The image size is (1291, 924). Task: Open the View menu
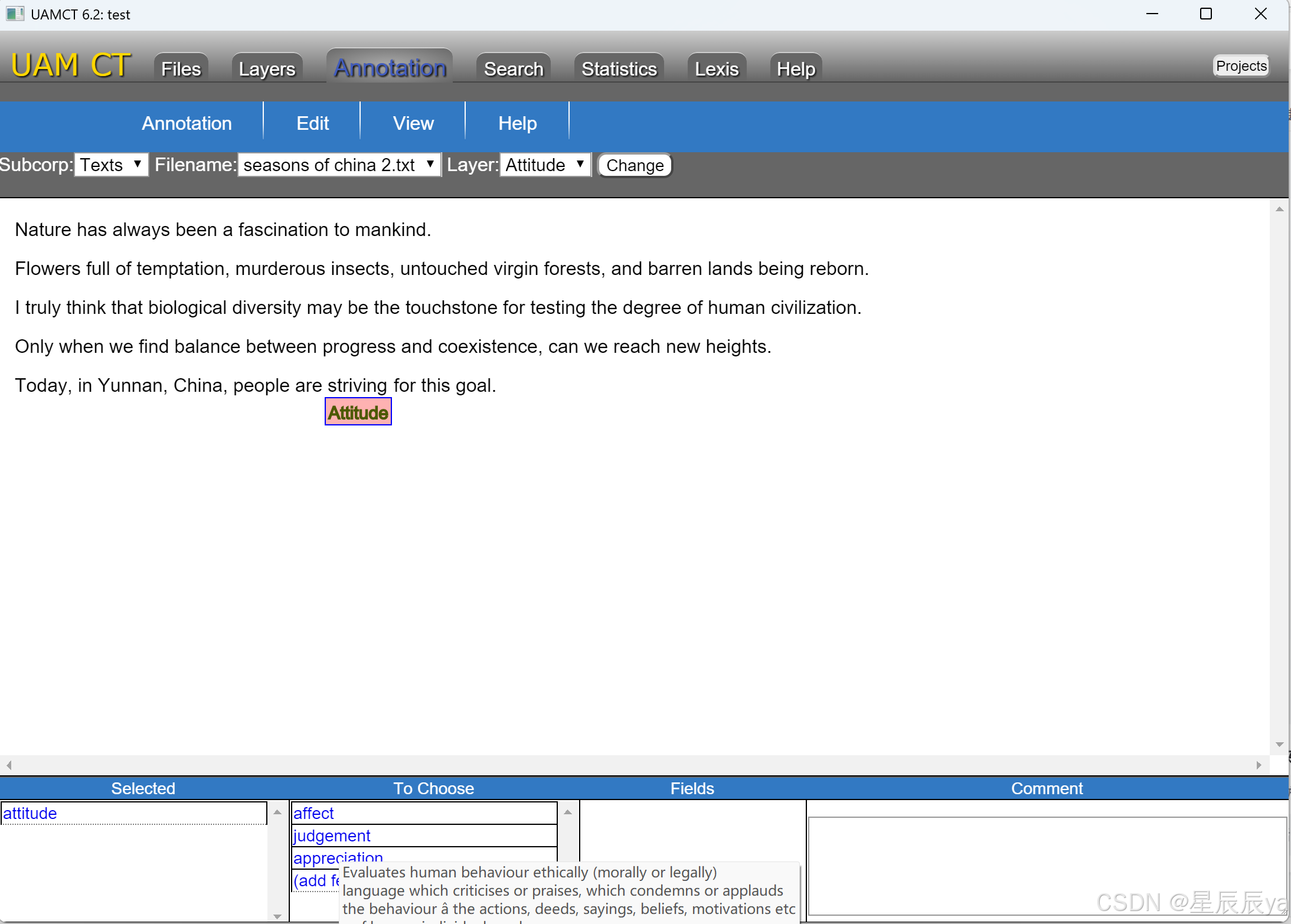click(413, 123)
